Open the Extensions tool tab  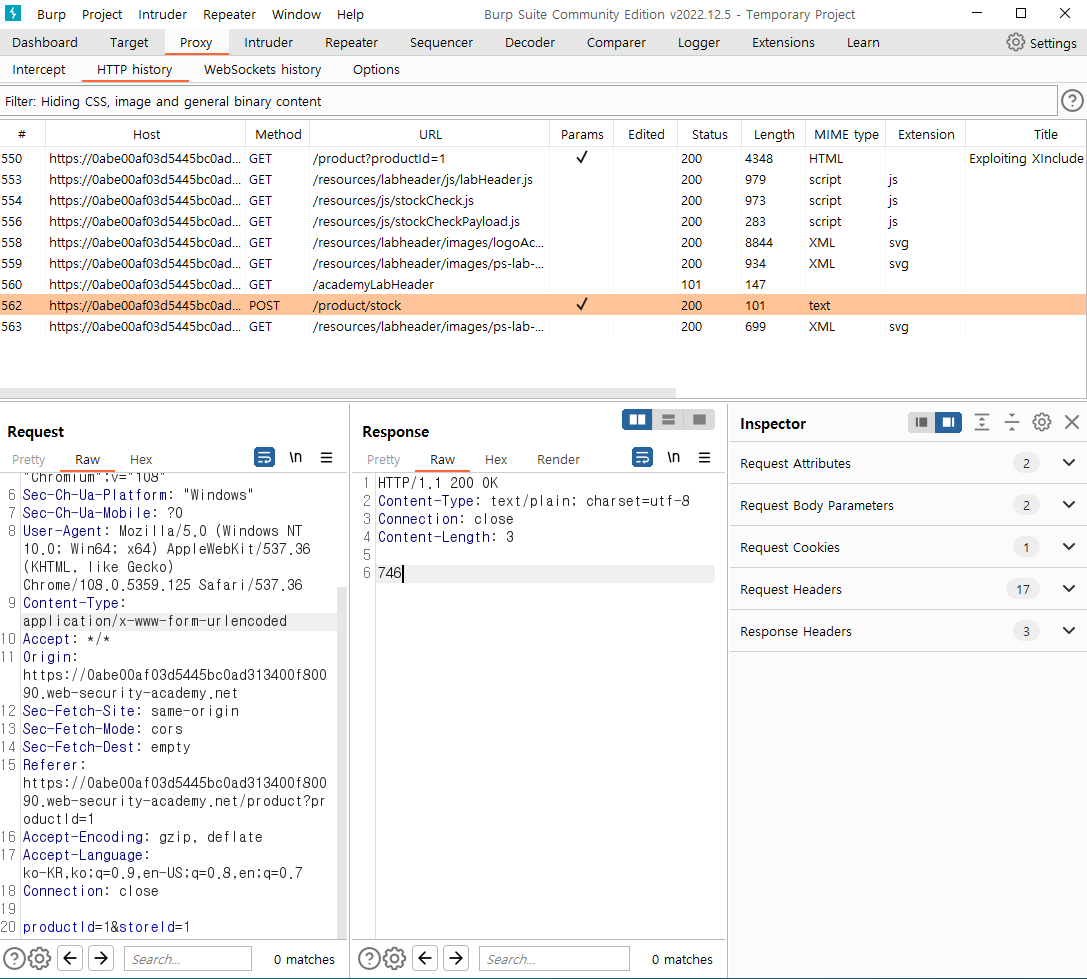point(783,42)
